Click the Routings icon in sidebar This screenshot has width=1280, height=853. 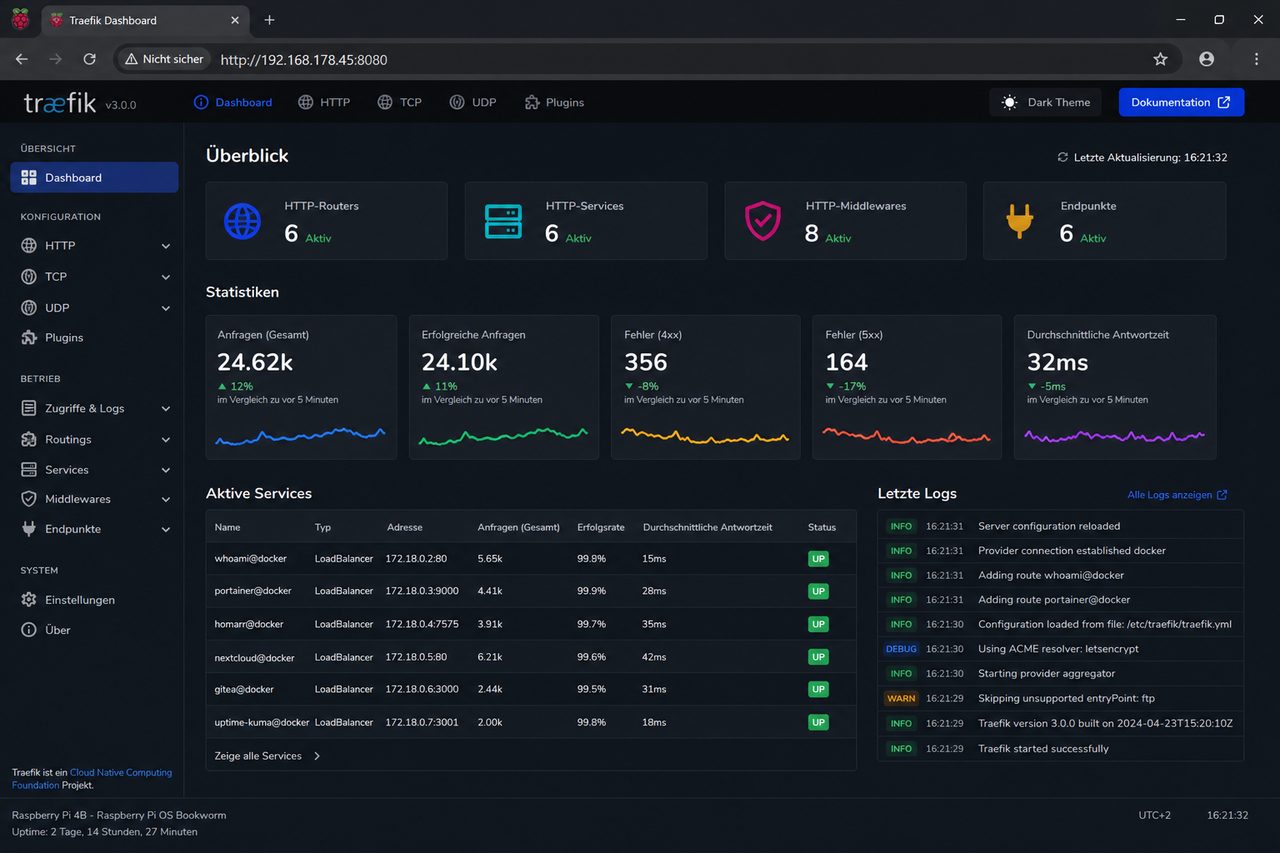click(x=28, y=439)
